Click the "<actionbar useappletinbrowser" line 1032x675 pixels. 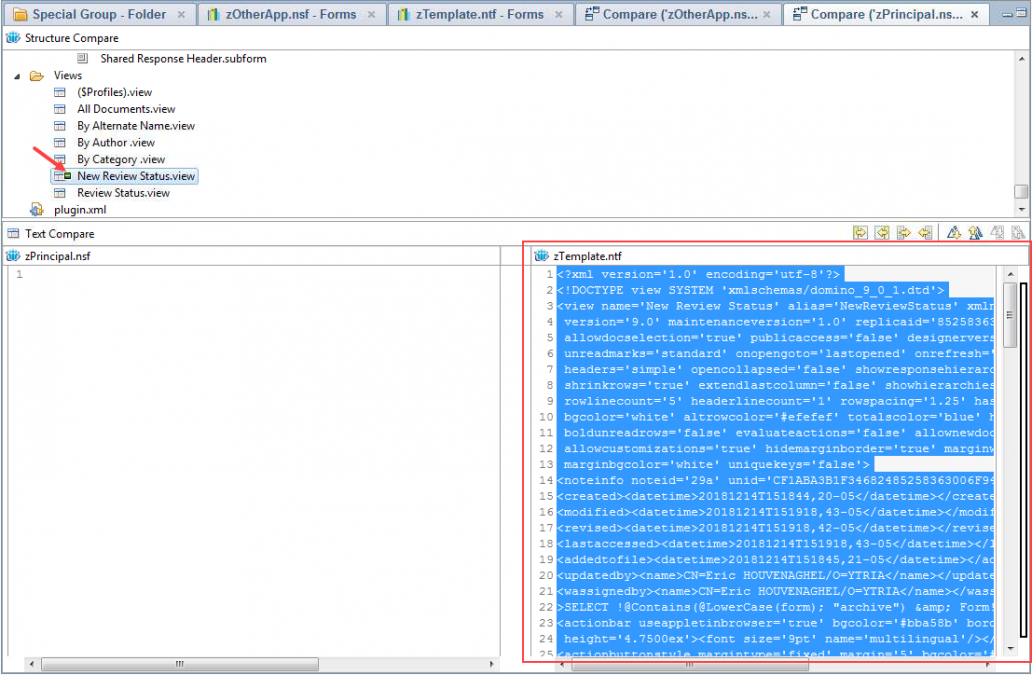point(775,623)
